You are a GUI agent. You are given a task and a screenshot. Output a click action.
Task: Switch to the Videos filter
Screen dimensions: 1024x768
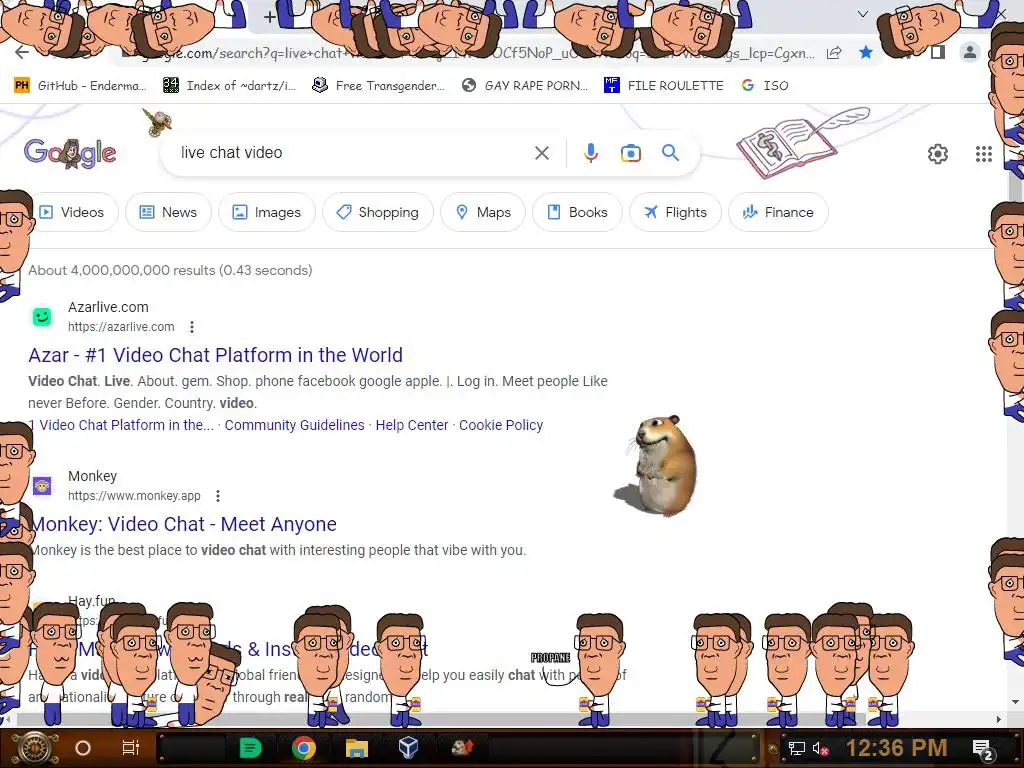(73, 212)
